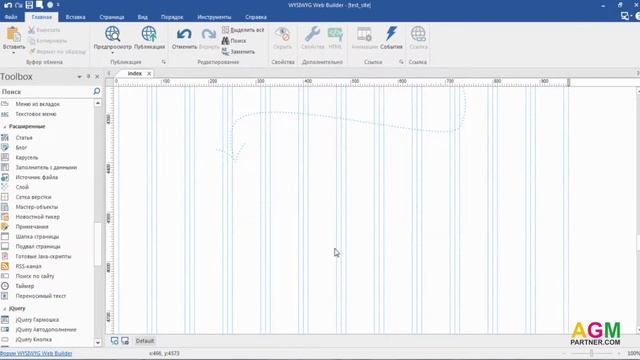Open the События lightning bolt icon
The width and height of the screenshot is (640, 360).
(391, 34)
